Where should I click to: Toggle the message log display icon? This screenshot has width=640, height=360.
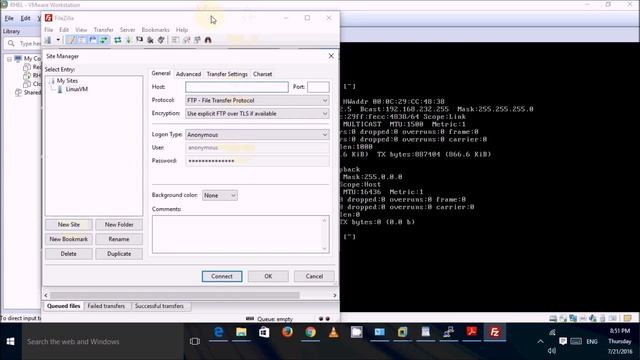tap(71, 40)
